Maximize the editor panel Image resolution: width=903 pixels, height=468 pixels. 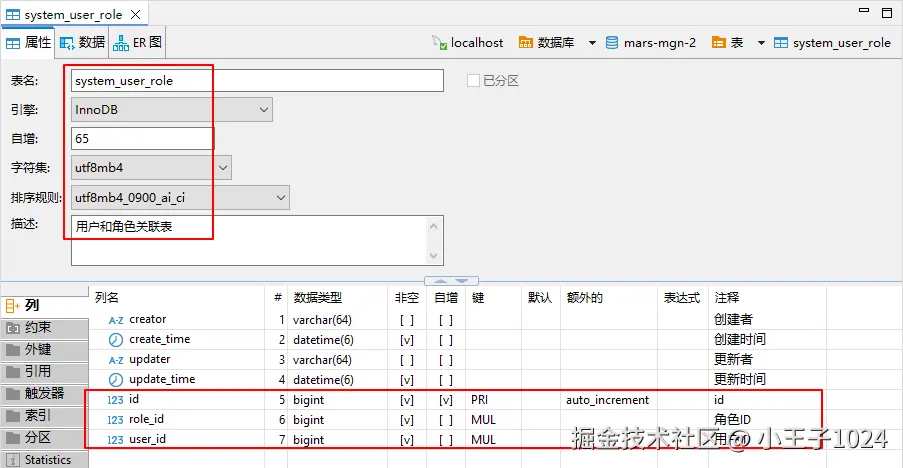pyautogui.click(x=887, y=13)
